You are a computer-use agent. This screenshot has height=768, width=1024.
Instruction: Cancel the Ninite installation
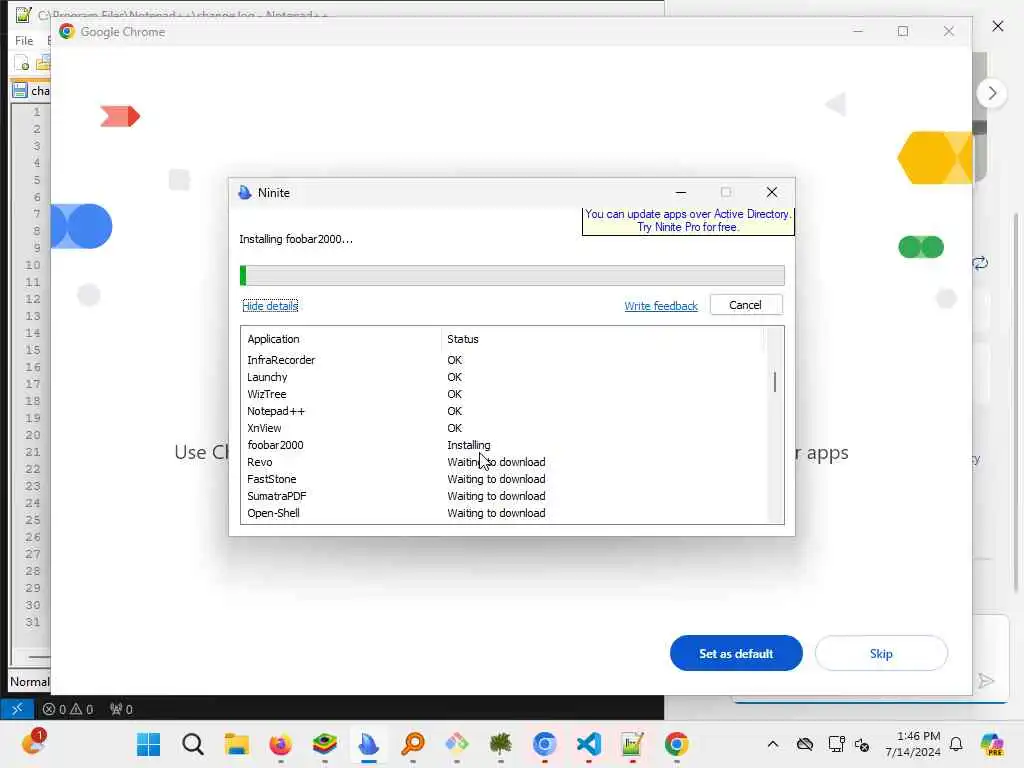(746, 305)
